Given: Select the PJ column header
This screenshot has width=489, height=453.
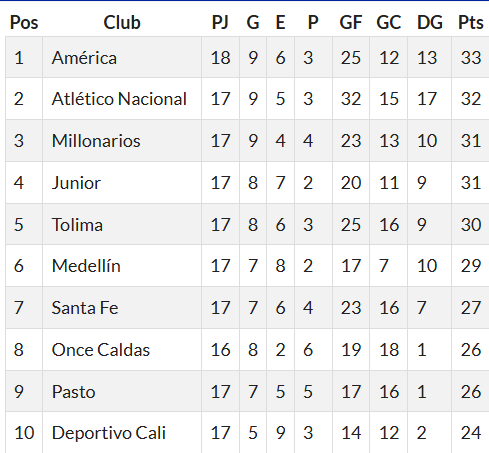Looking at the screenshot, I should pyautogui.click(x=220, y=23).
